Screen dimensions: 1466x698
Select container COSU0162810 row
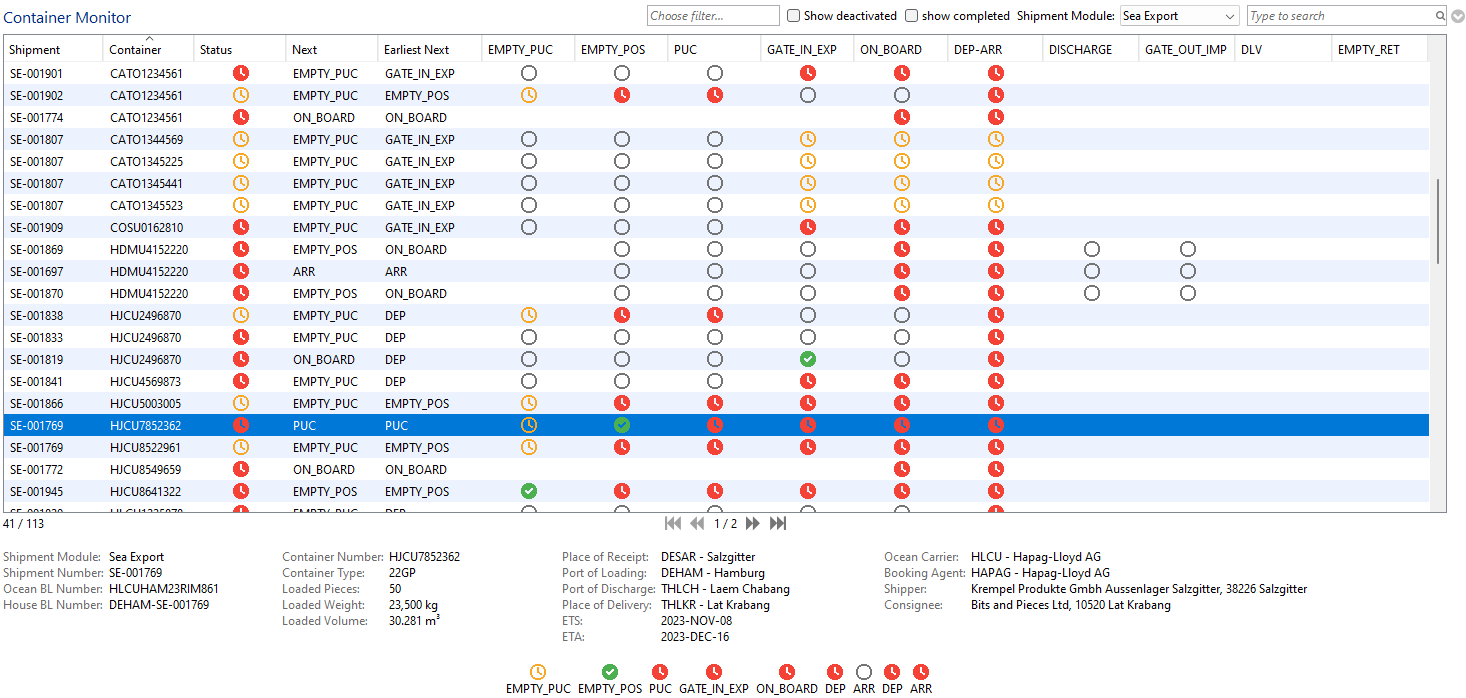(146, 227)
